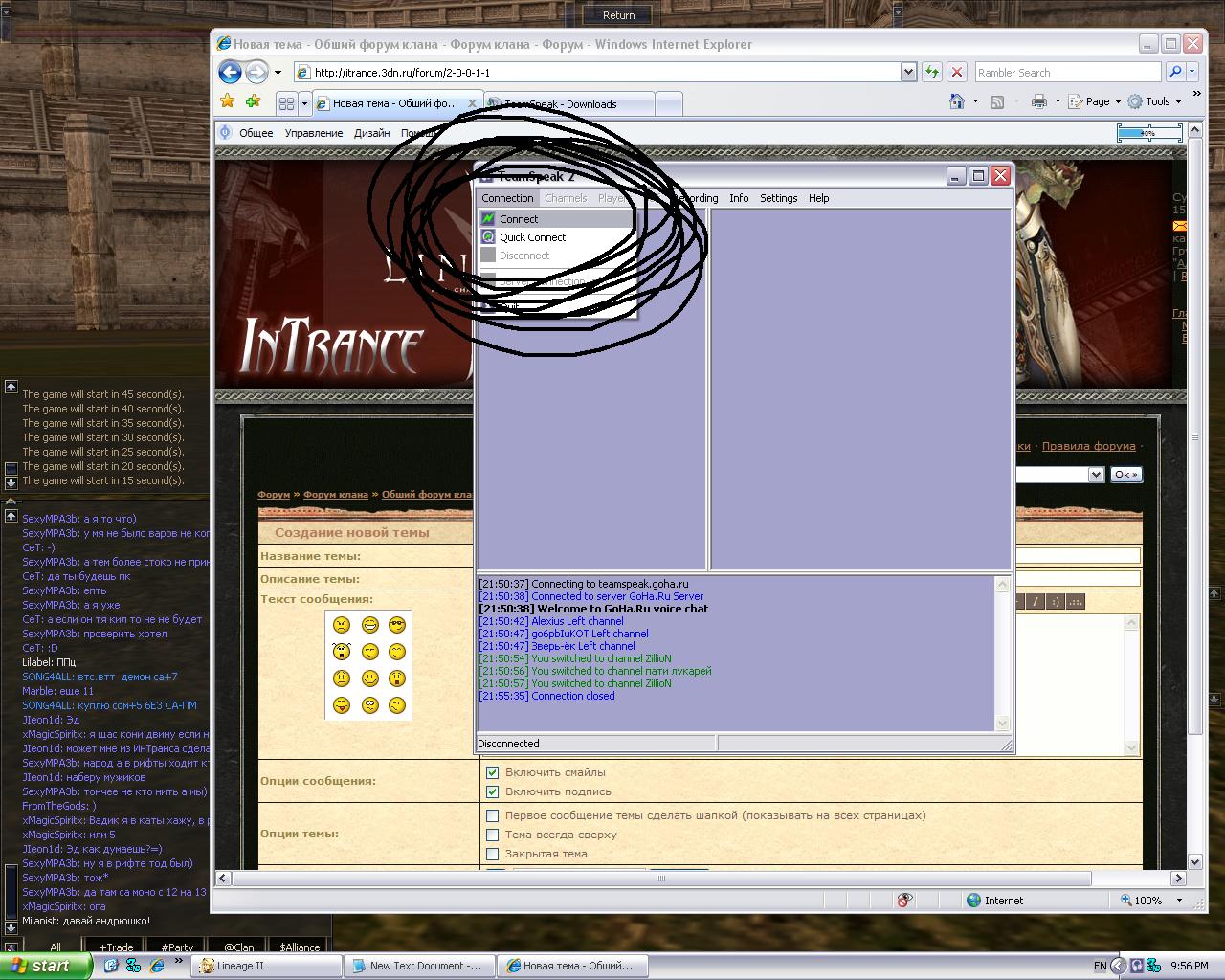Open the address bar URL history dropdown

coord(908,72)
